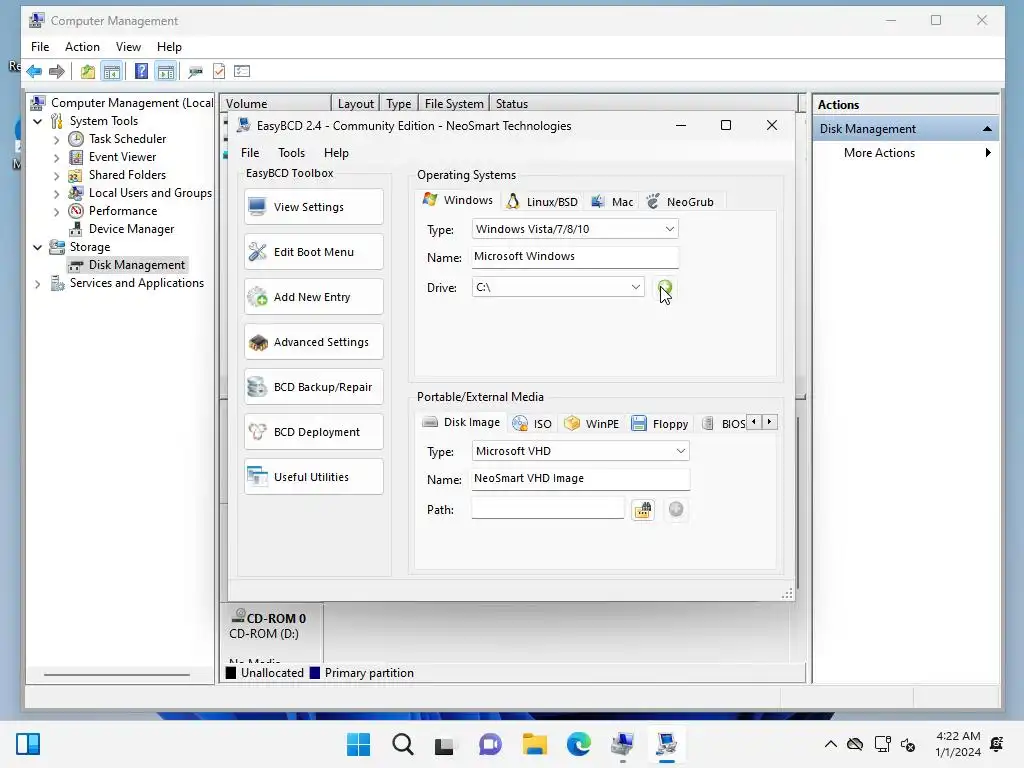Click the empty Path input field
This screenshot has height=768, width=1024.
coord(548,508)
